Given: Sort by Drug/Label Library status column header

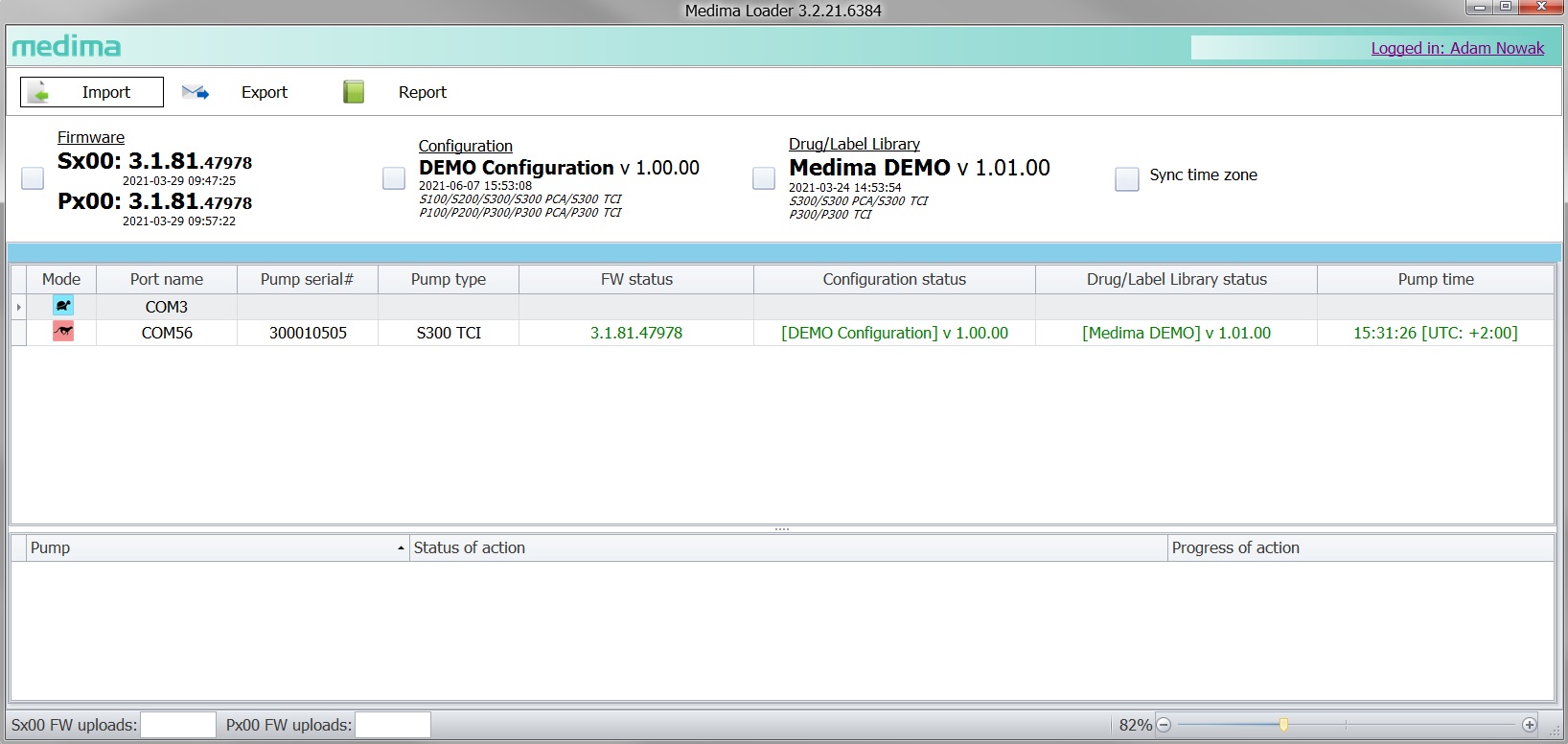Looking at the screenshot, I should click(x=1177, y=279).
